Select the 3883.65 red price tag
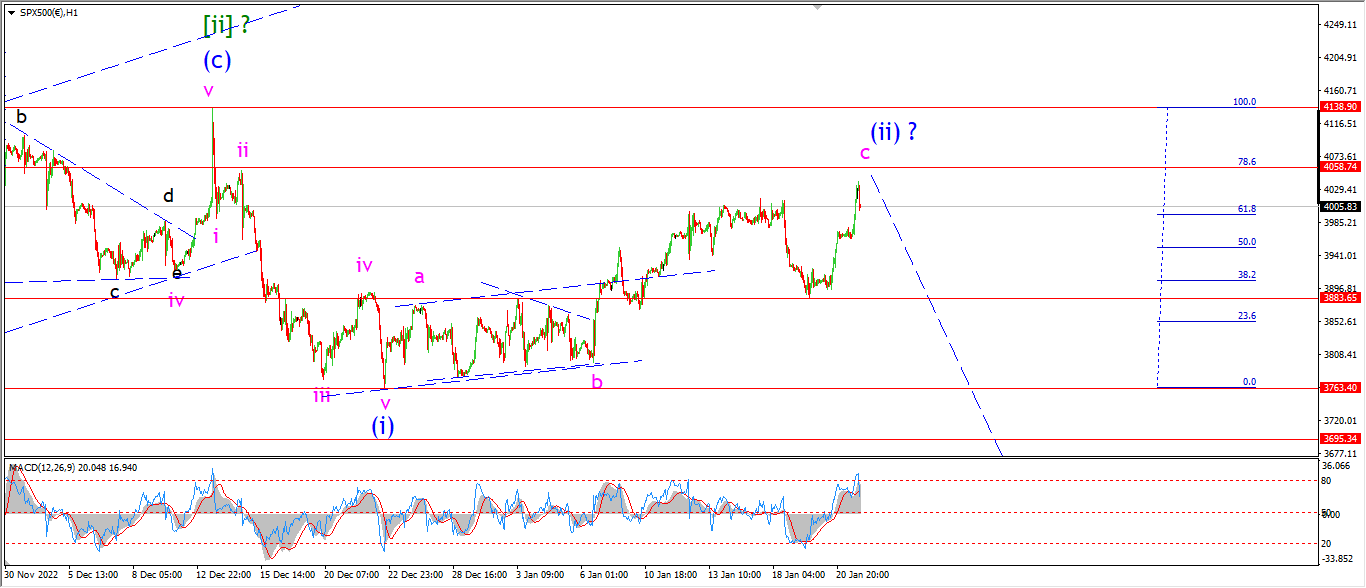 1341,298
